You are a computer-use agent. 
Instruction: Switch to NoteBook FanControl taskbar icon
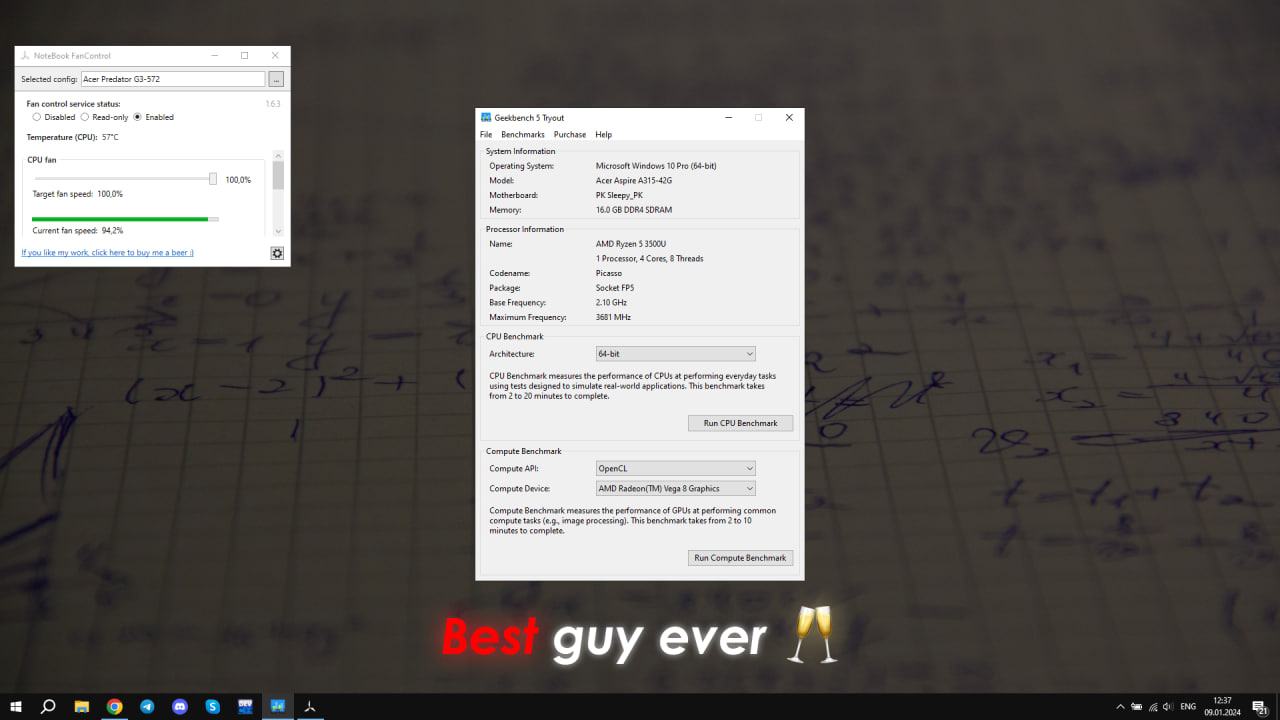click(x=311, y=706)
